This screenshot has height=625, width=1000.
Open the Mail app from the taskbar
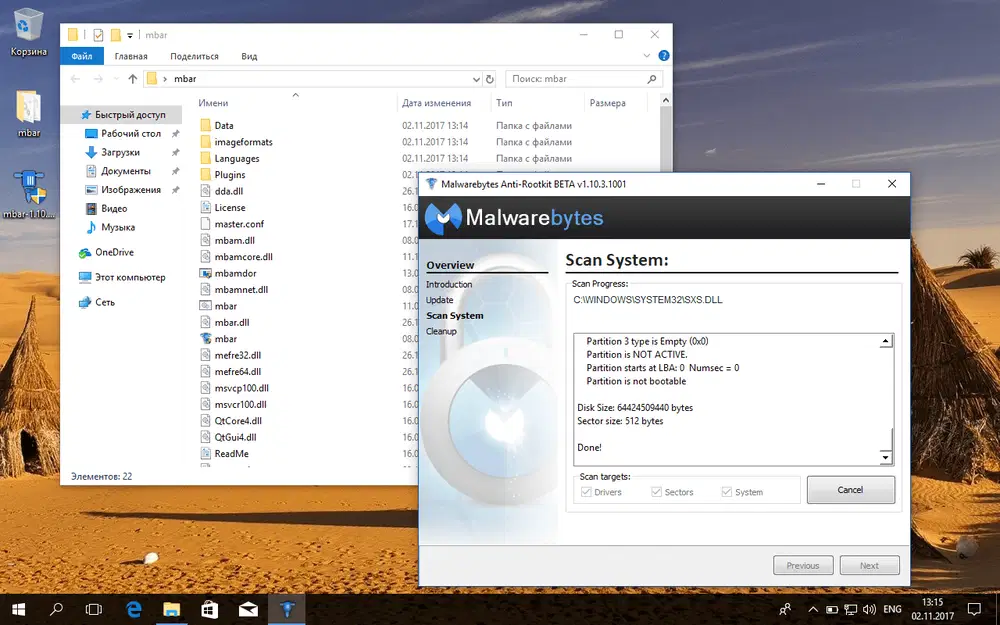pos(248,609)
